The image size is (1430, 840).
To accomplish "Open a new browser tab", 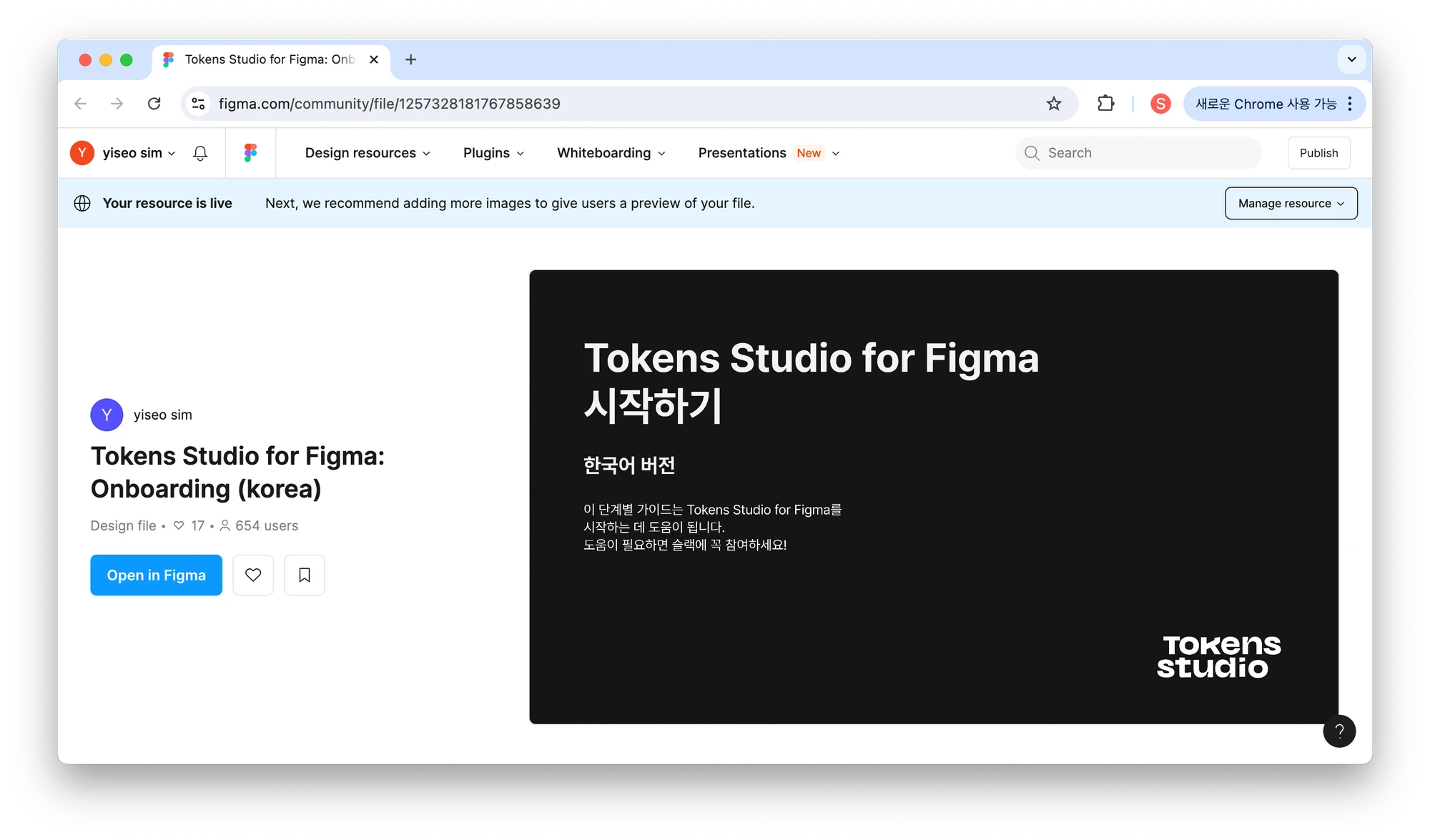I will click(411, 59).
